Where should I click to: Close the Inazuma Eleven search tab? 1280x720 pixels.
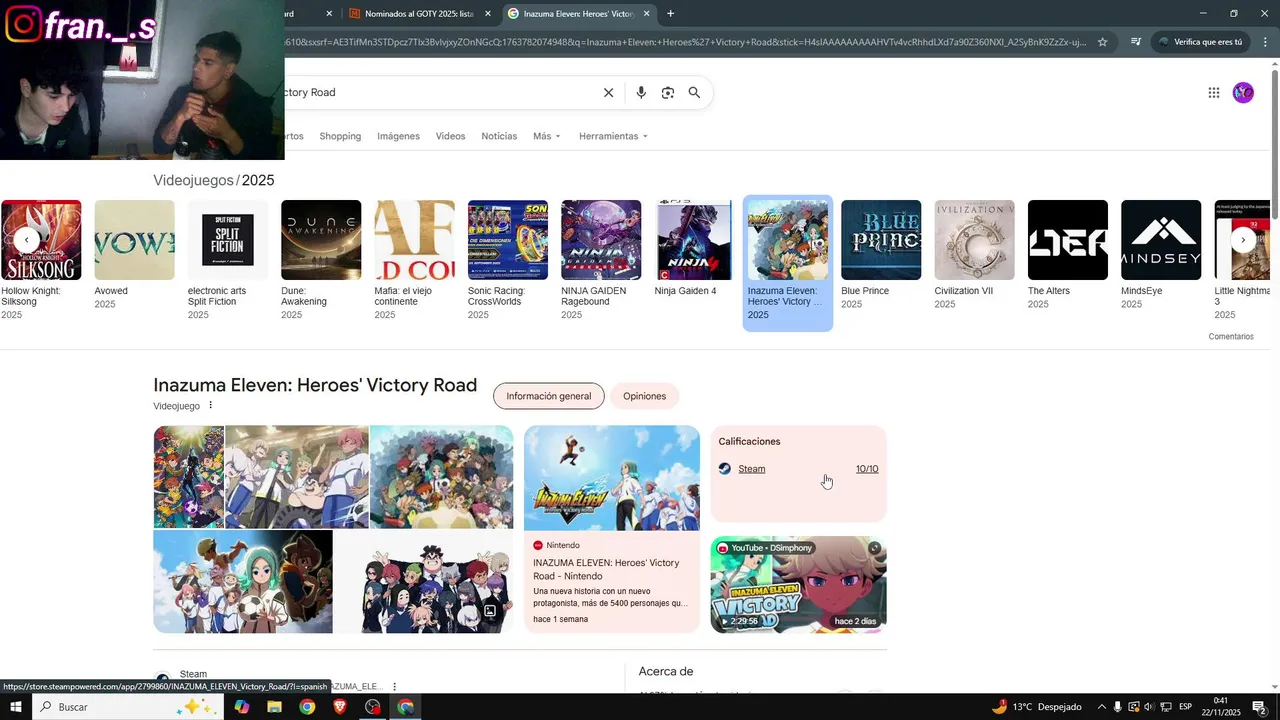(646, 14)
